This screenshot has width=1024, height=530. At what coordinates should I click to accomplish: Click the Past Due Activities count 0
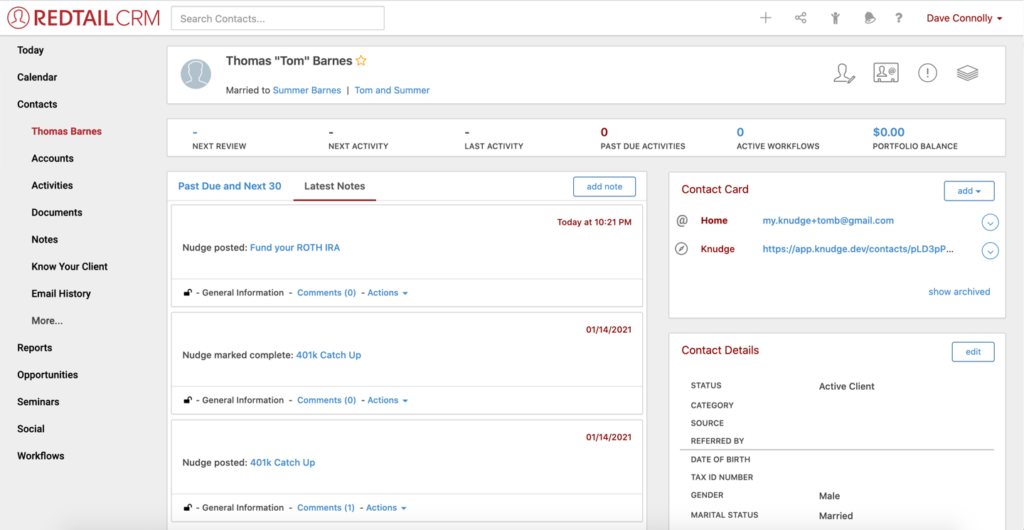(604, 132)
